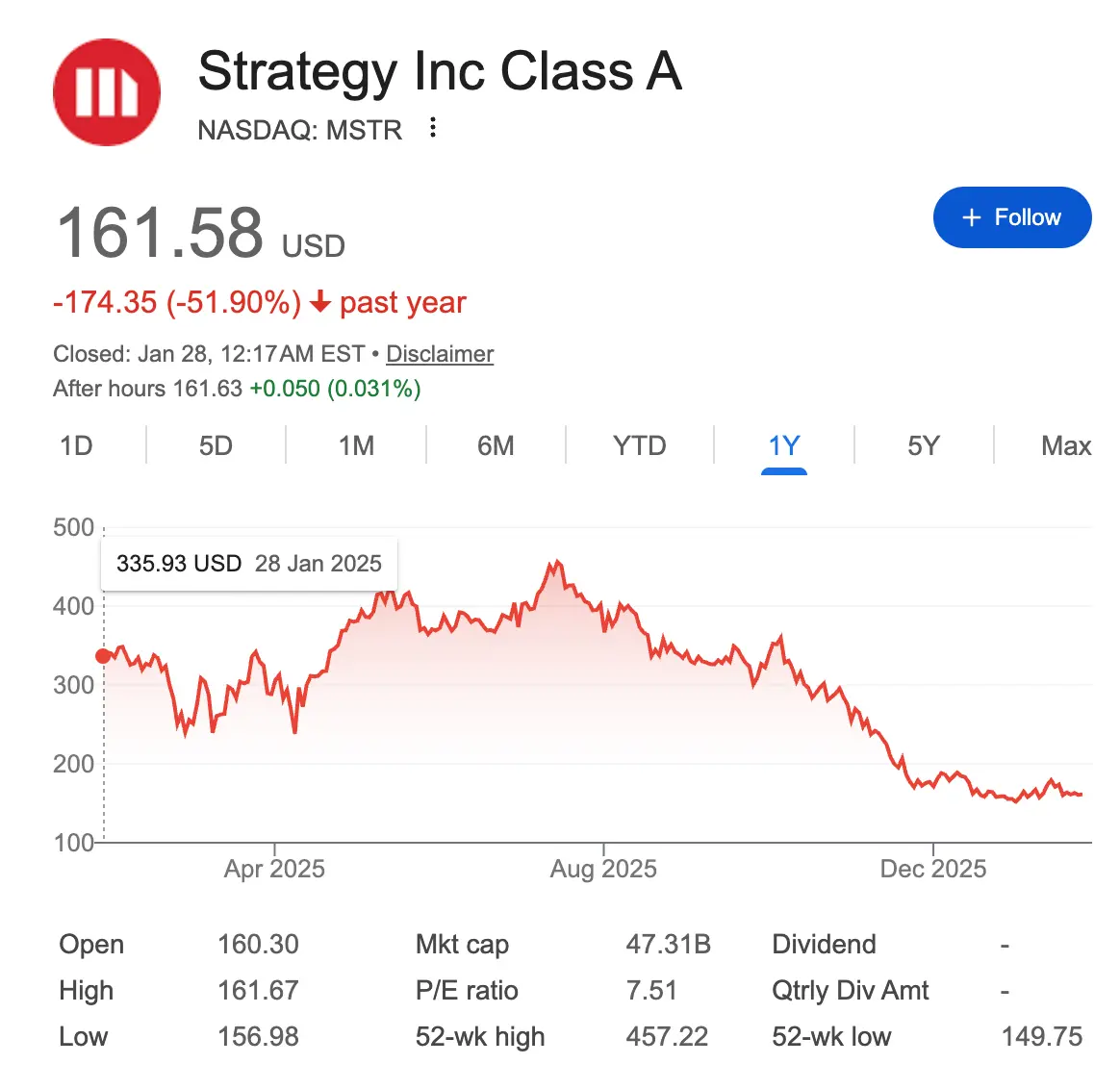Switch chart to 6M range
The width and height of the screenshot is (1120, 1089).
click(496, 446)
